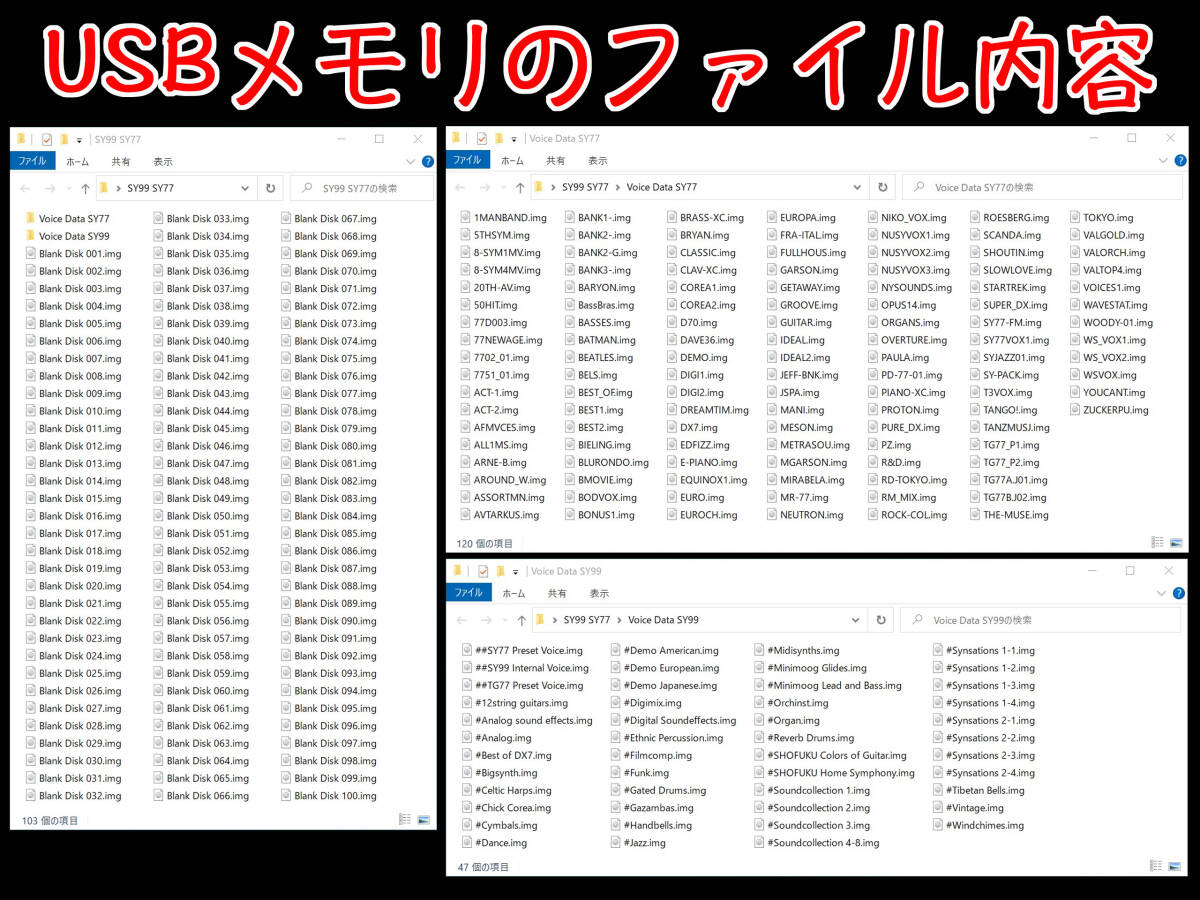Screen dimensions: 1200x900
Task: Open the Voice Data SY77 folder in left window
Action: click(x=68, y=219)
